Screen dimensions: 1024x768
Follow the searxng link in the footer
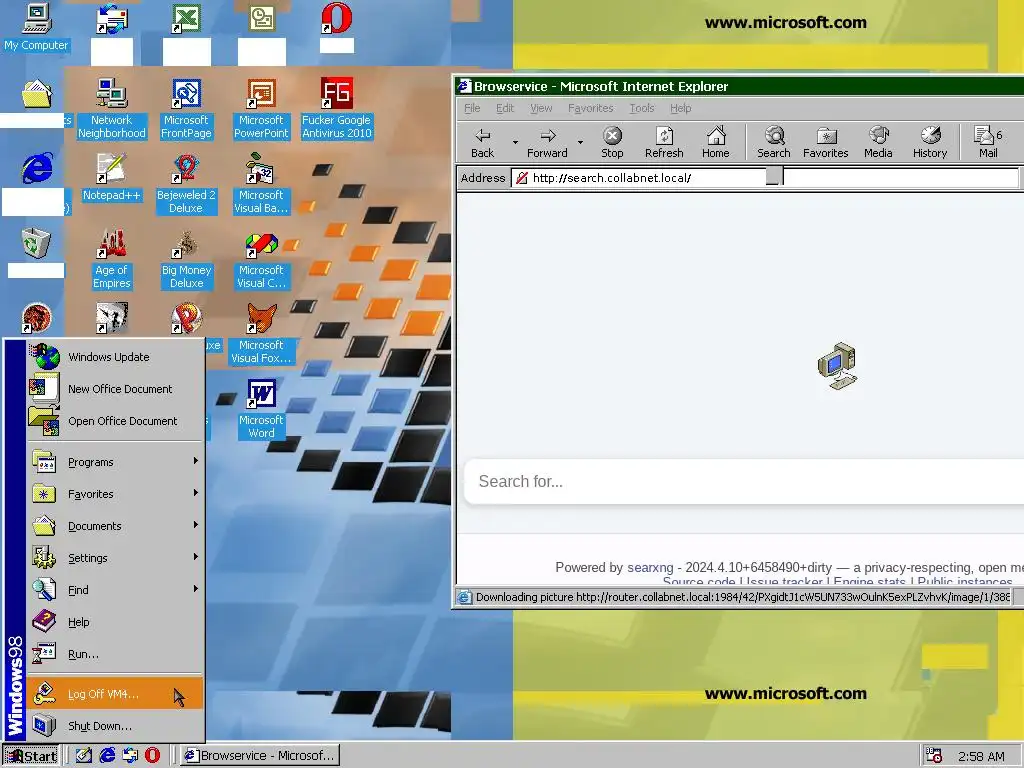(x=650, y=568)
